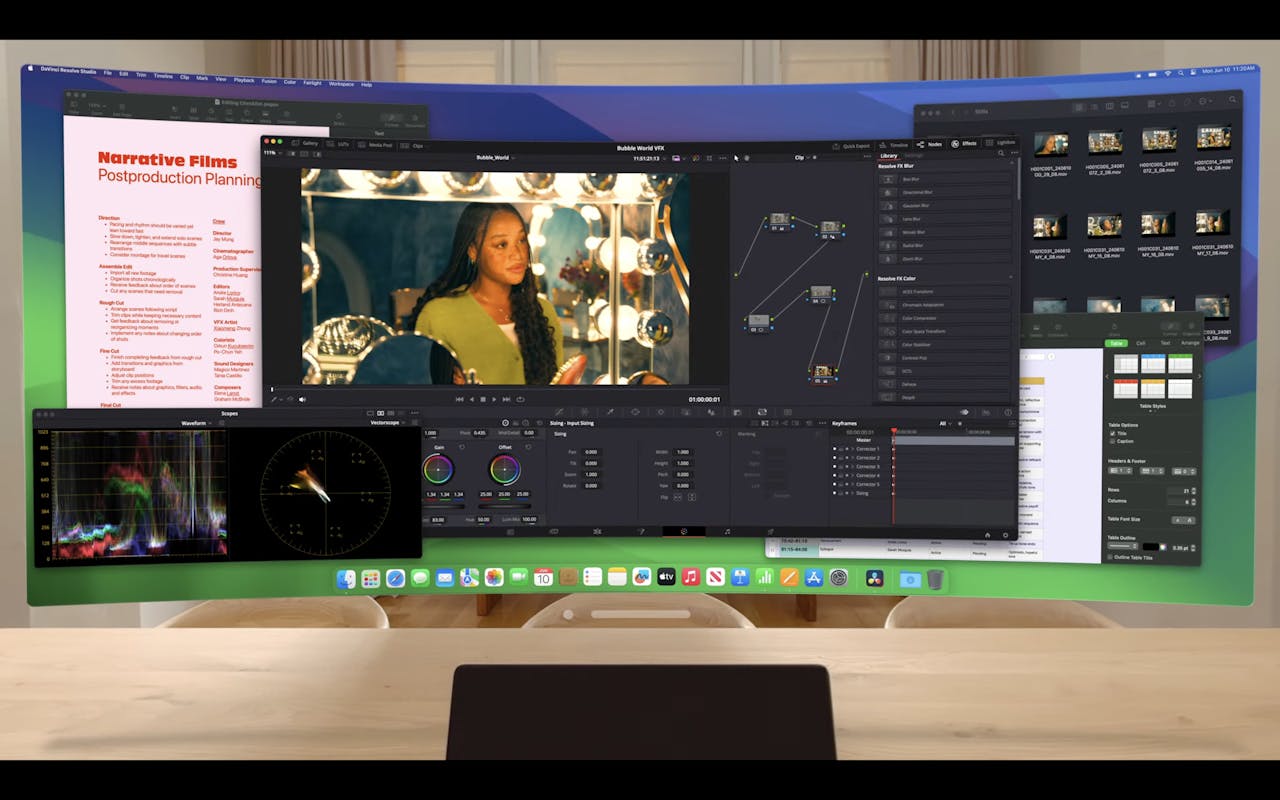Toggle the Clips panel in Resolve
Screen dimensions: 1280x800
pyautogui.click(x=414, y=145)
